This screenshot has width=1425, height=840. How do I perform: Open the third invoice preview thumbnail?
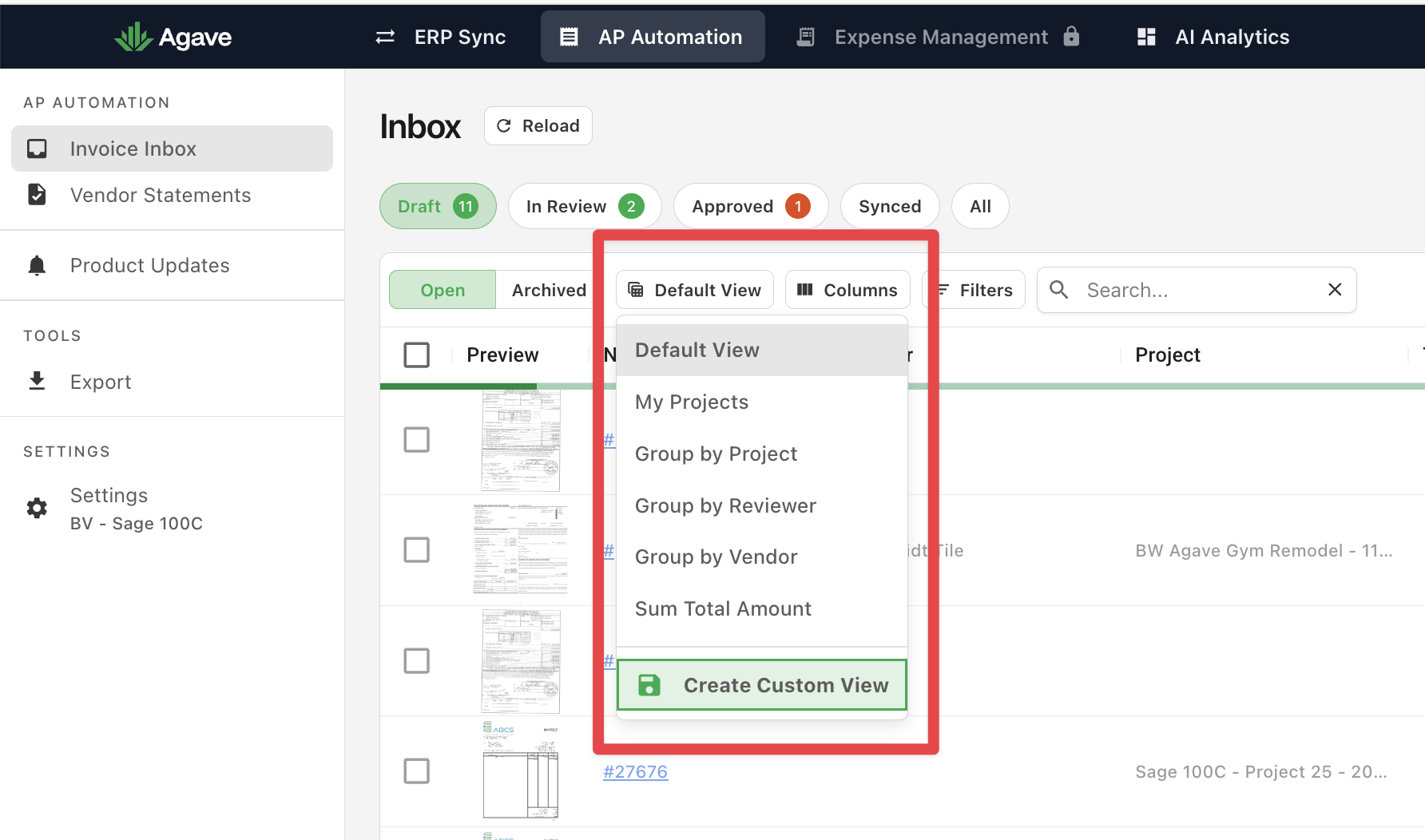[521, 661]
